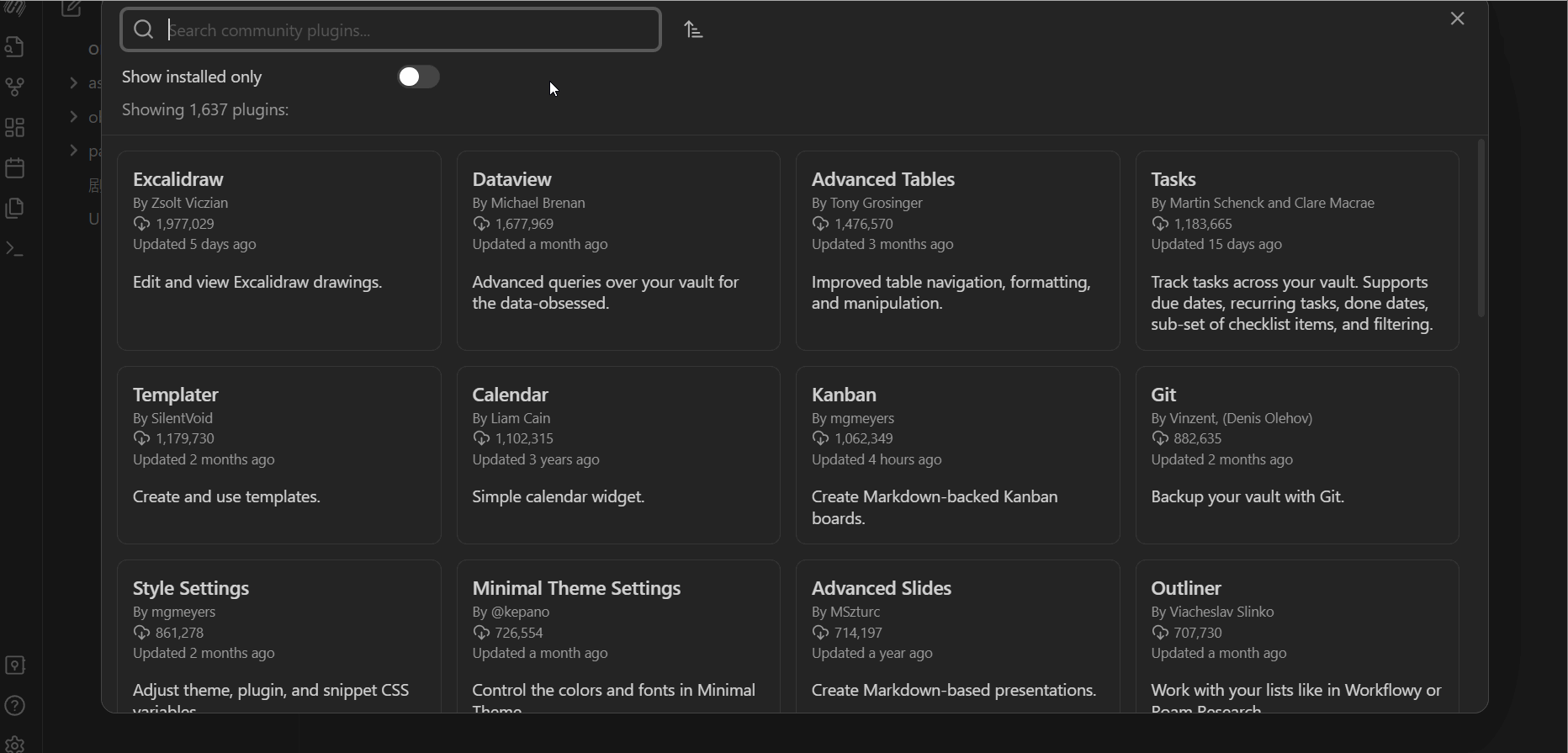Click "By Zsolt Viczian" author text
1568x753 pixels.
(181, 203)
